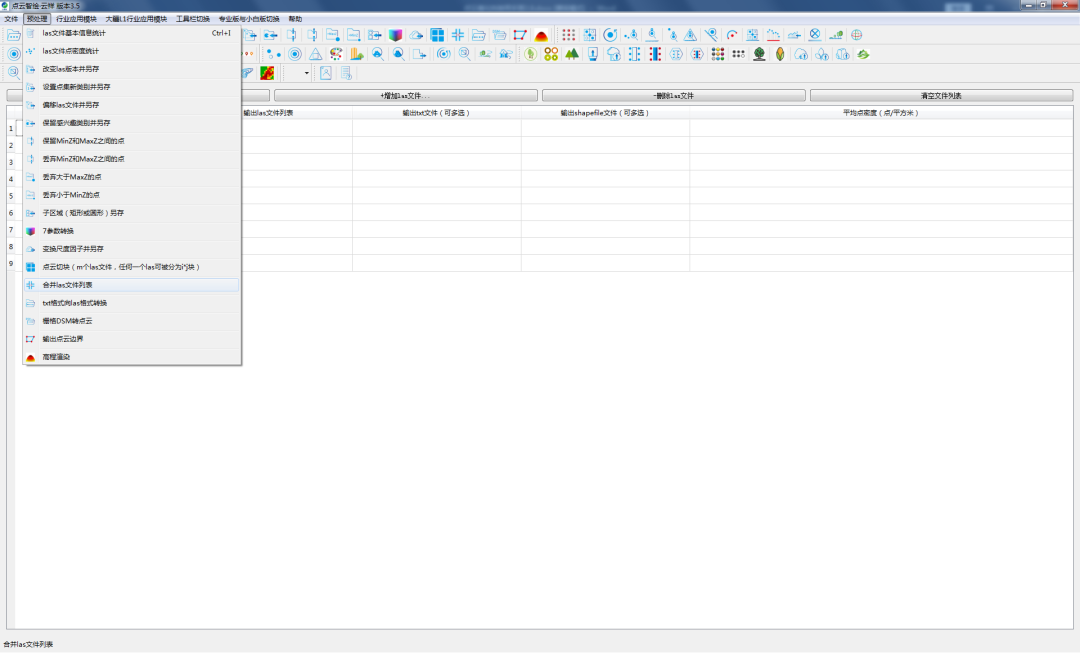1080x653 pixels.
Task: Click the green recycle-arrows toolbar icon
Action: coord(863,54)
